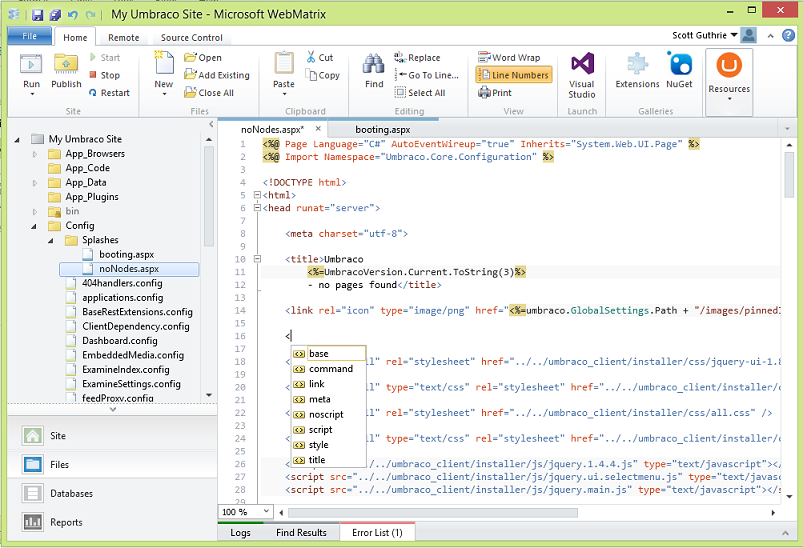803x548 pixels.
Task: Click the Add Existing button
Action: tap(217, 75)
